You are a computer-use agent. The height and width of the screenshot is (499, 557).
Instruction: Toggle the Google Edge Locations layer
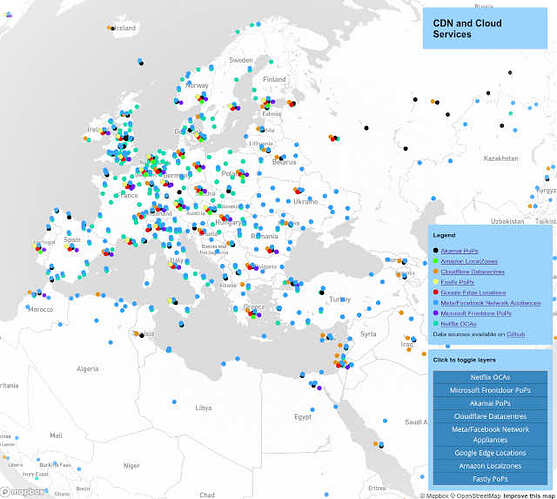pyautogui.click(x=490, y=453)
